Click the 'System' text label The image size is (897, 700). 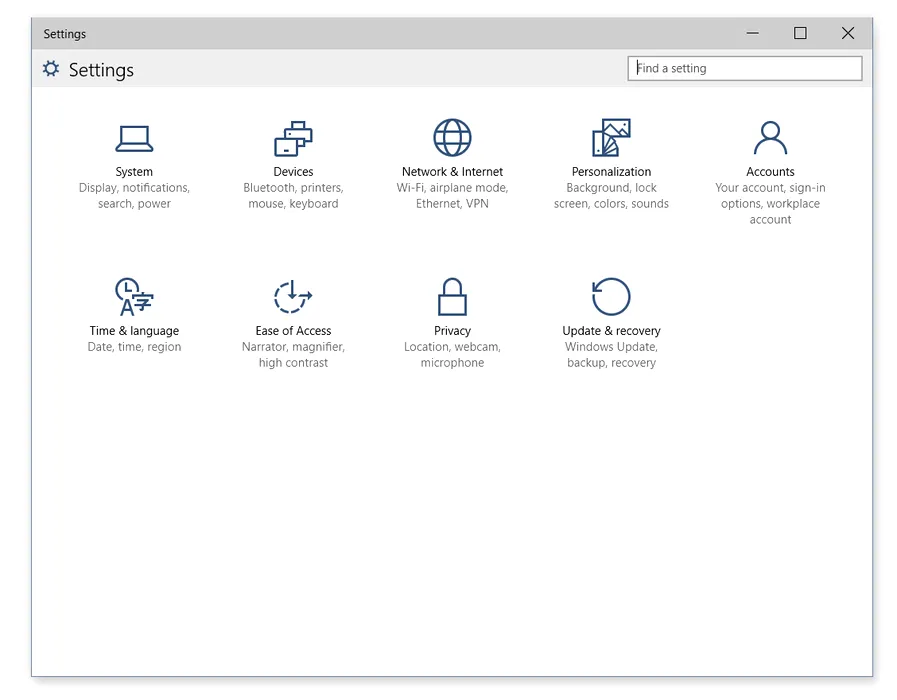pyautogui.click(x=134, y=172)
